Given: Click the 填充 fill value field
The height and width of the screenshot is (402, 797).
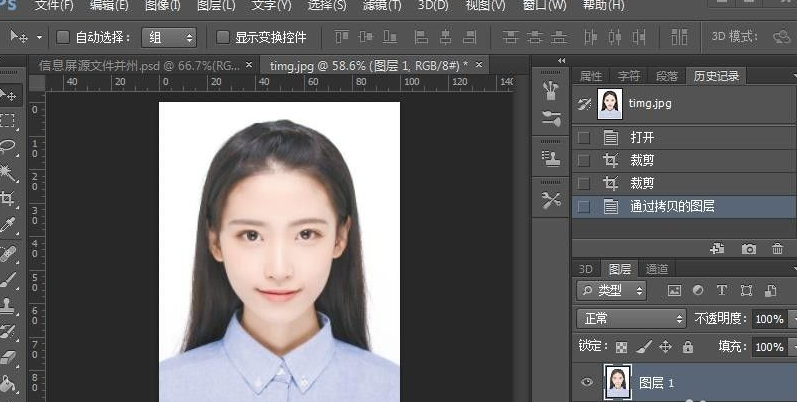Looking at the screenshot, I should click(769, 347).
